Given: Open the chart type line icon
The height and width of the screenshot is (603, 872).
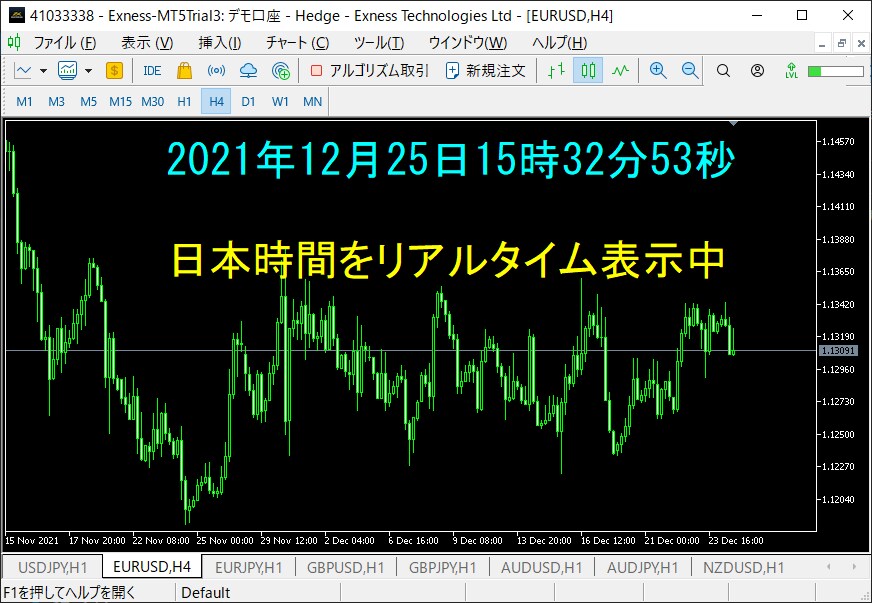Looking at the screenshot, I should pyautogui.click(x=23, y=71).
